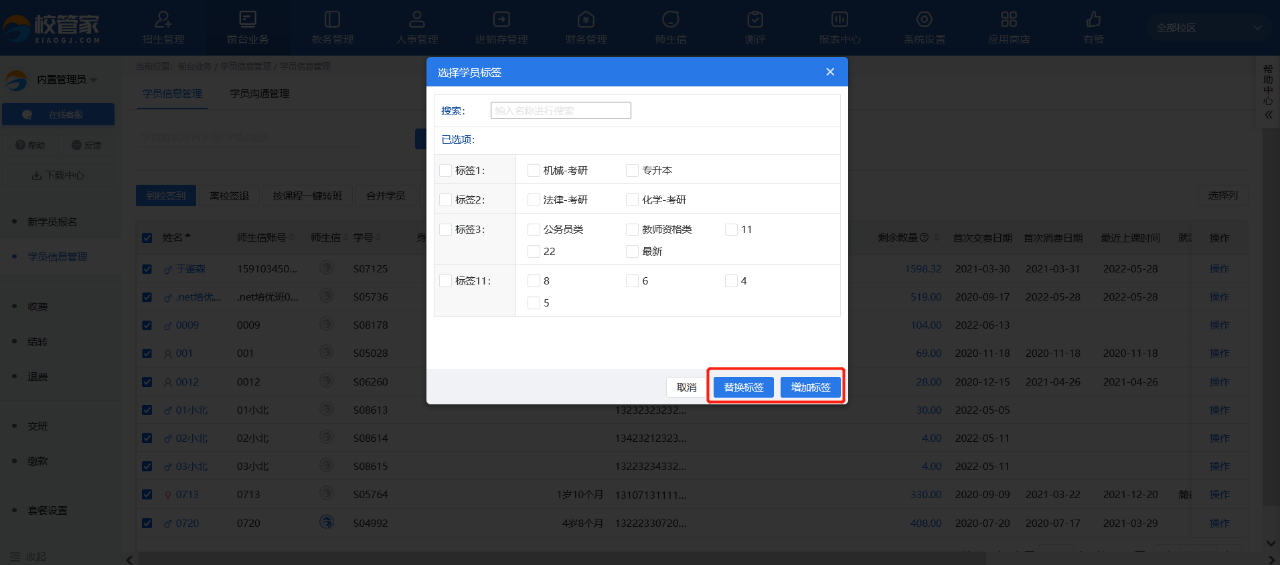Open 人事管理 module icon
Image resolution: width=1280 pixels, height=565 pixels.
coord(417,20)
